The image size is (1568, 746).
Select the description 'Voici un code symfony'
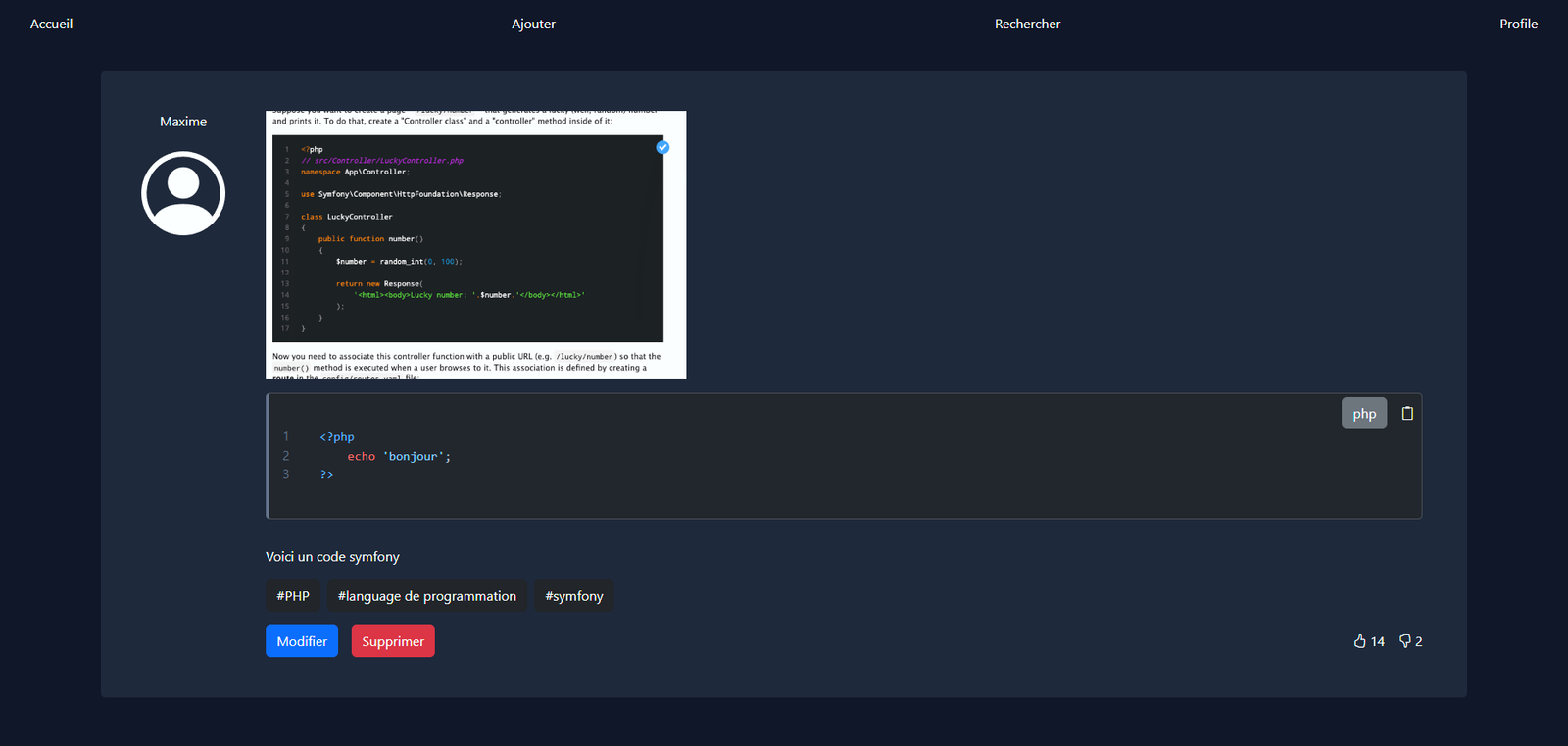tap(332, 556)
